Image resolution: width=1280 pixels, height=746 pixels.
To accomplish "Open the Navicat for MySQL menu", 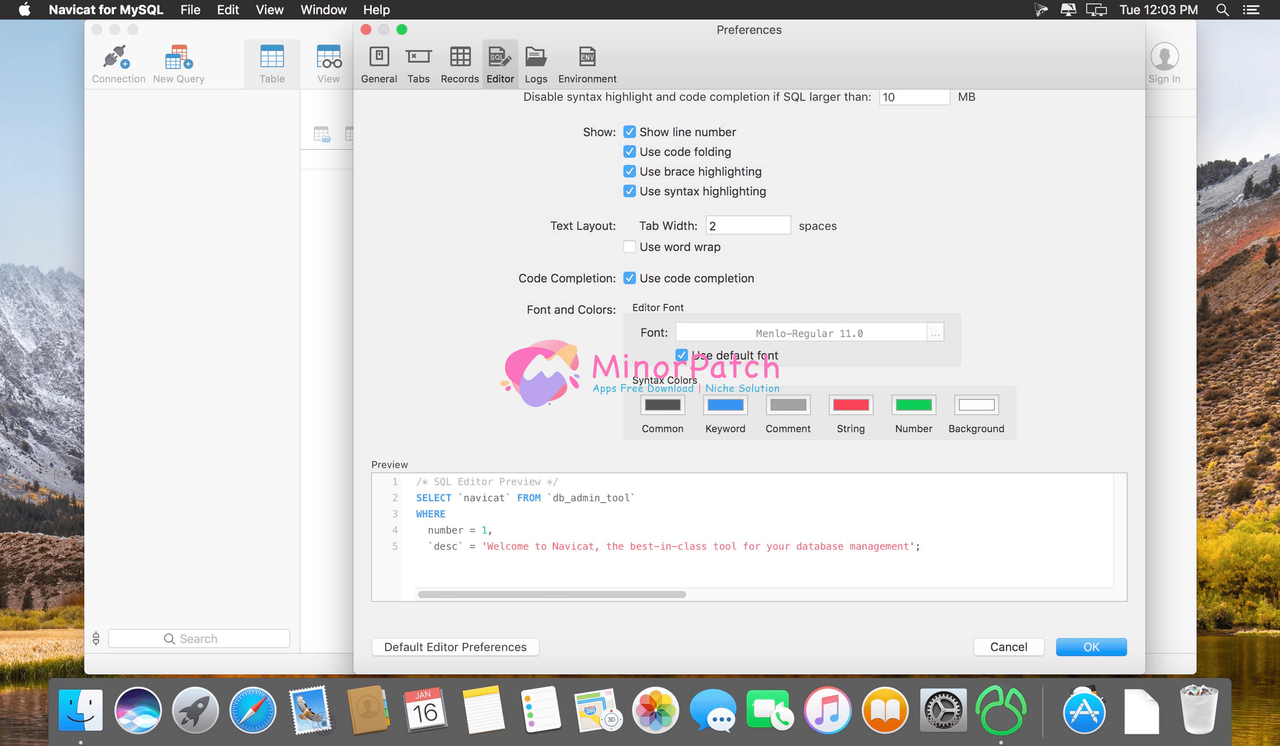I will (106, 10).
